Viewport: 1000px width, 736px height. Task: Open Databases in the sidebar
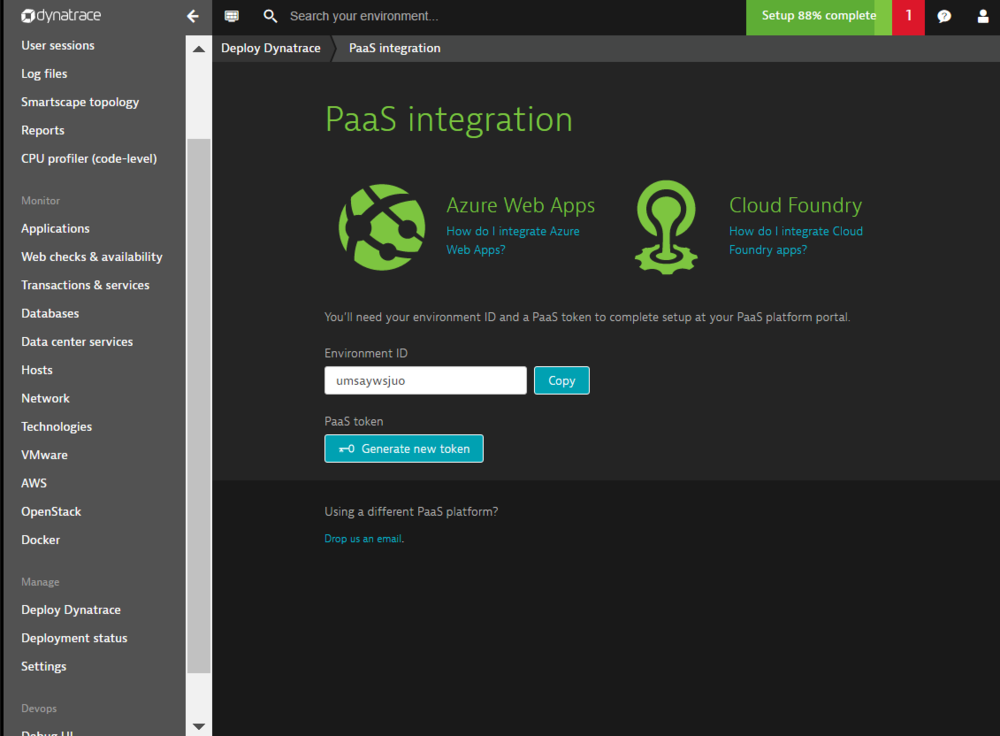[50, 313]
